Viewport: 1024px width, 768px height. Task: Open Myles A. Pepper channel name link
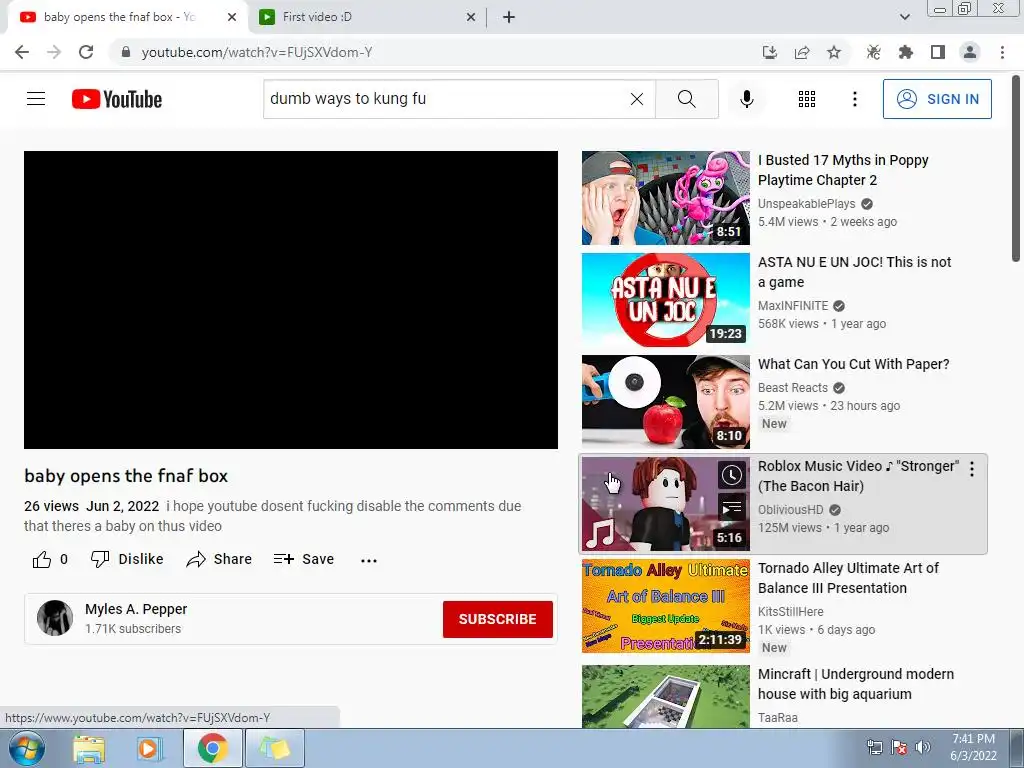point(136,609)
